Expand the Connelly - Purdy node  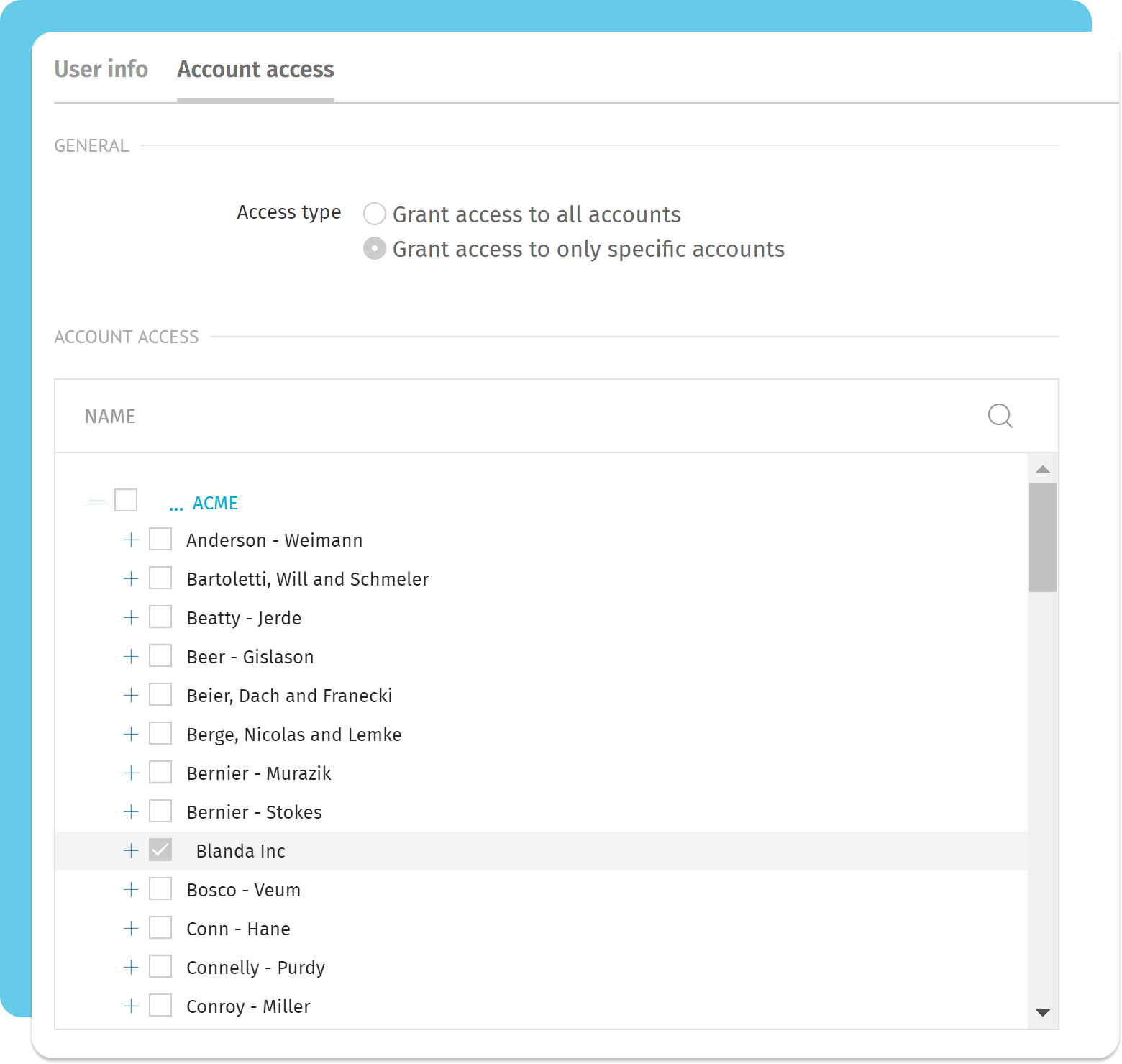point(131,967)
